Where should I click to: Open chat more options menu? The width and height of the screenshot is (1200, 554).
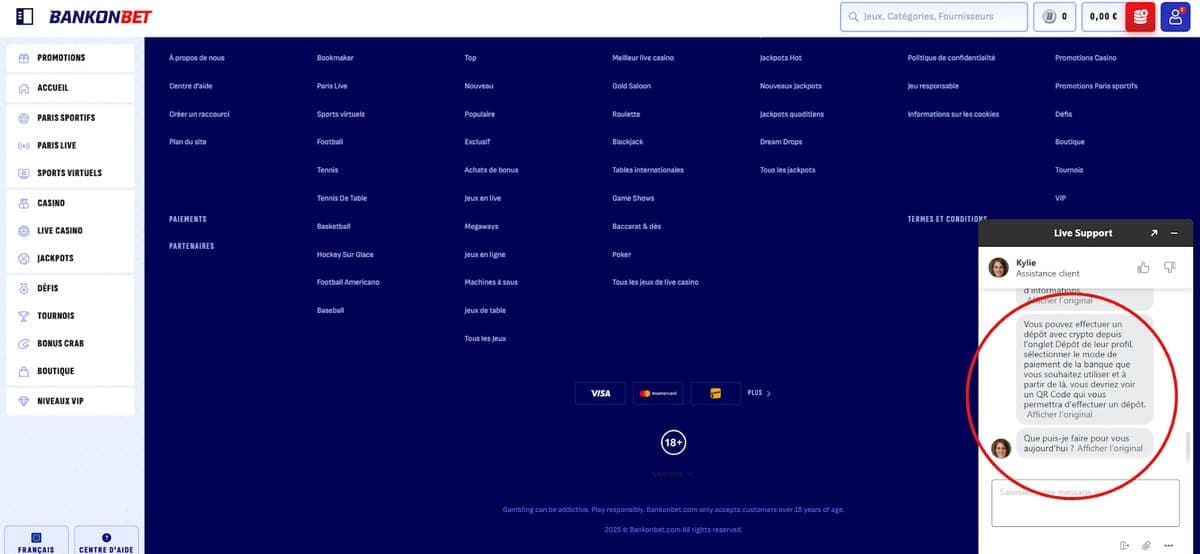coord(1168,545)
